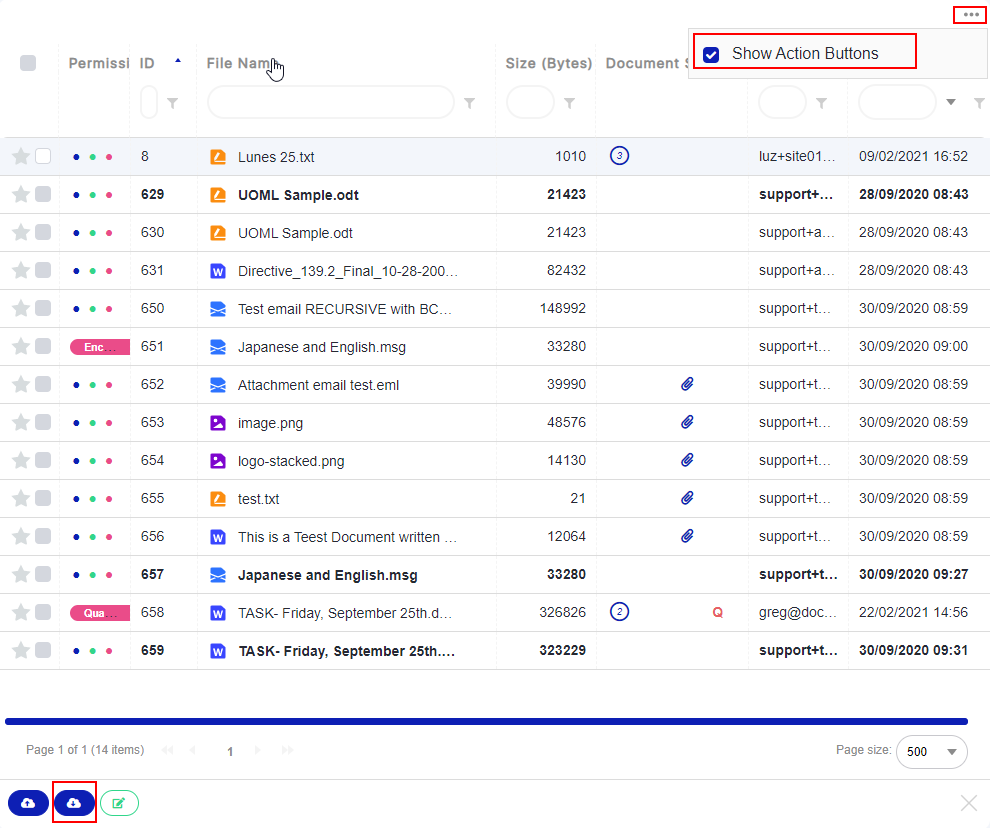Click the Qua... permission badge
The width and height of the screenshot is (990, 828).
tap(100, 613)
